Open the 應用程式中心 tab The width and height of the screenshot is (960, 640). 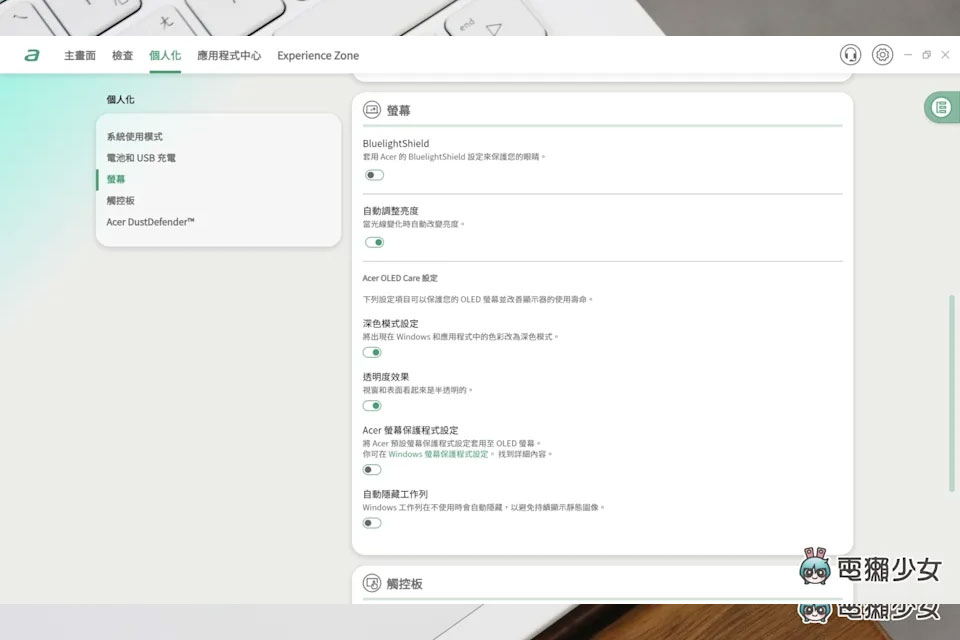click(x=229, y=56)
